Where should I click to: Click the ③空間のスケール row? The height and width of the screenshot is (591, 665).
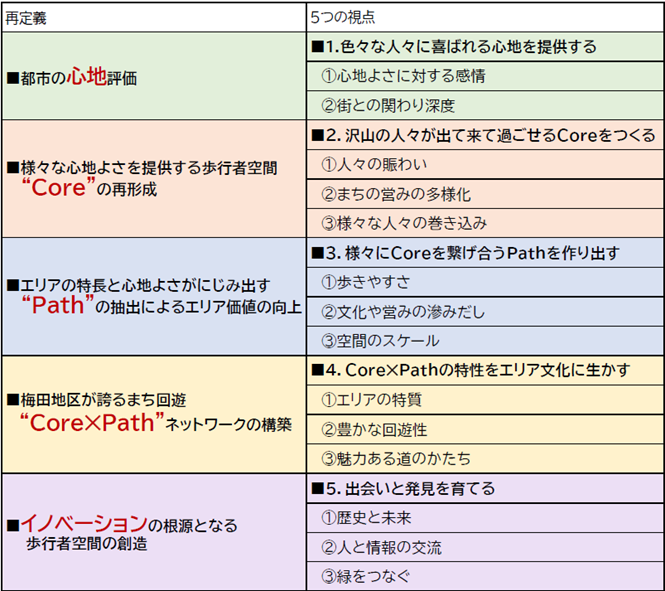coord(484,341)
